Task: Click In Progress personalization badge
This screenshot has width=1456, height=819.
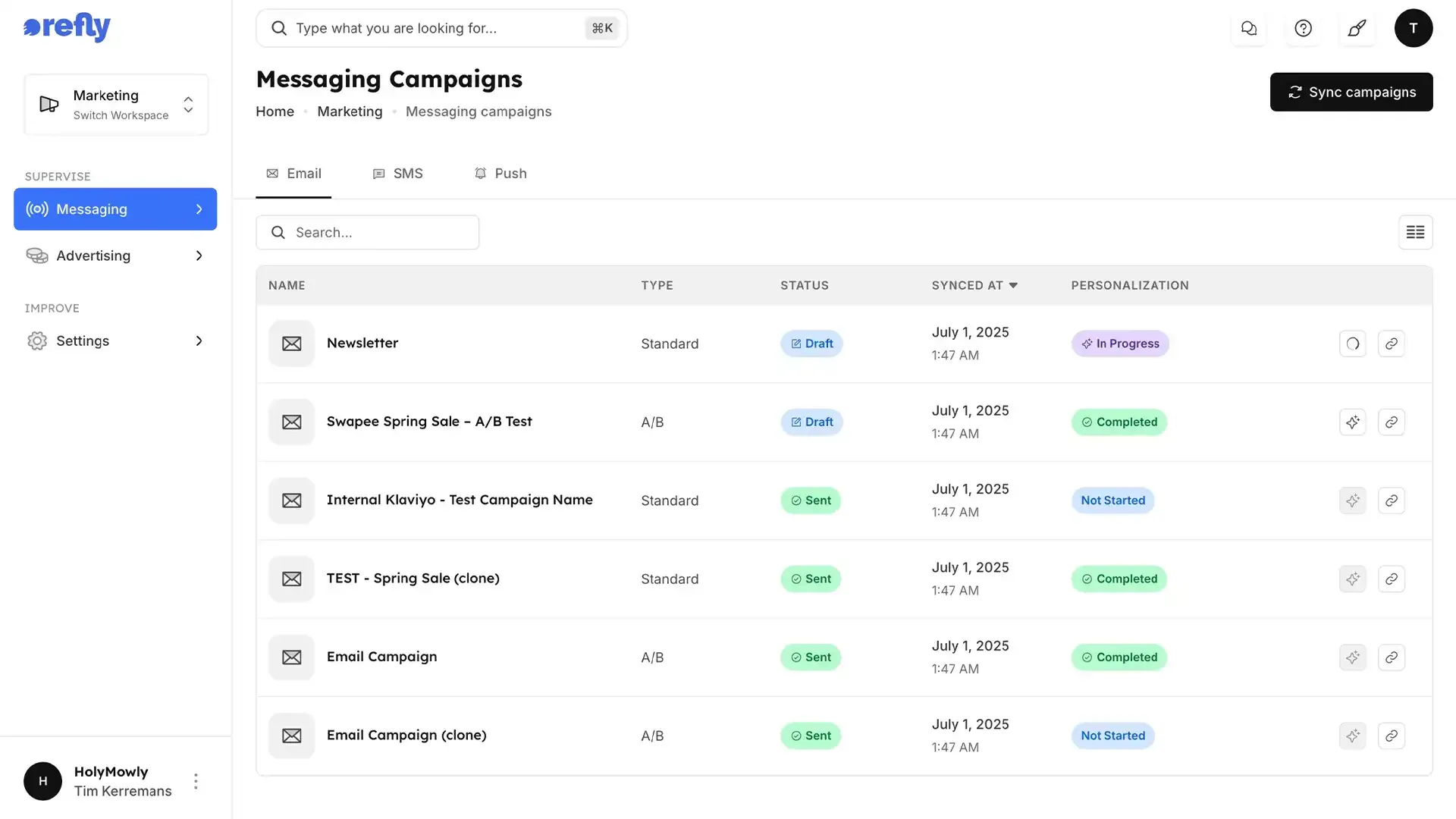Action: point(1120,344)
